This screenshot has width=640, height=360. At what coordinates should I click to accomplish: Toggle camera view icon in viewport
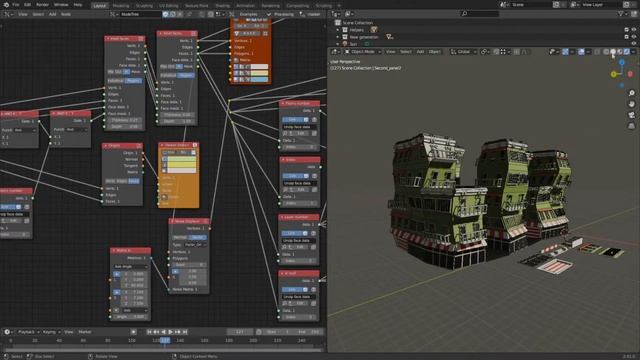pyautogui.click(x=631, y=115)
